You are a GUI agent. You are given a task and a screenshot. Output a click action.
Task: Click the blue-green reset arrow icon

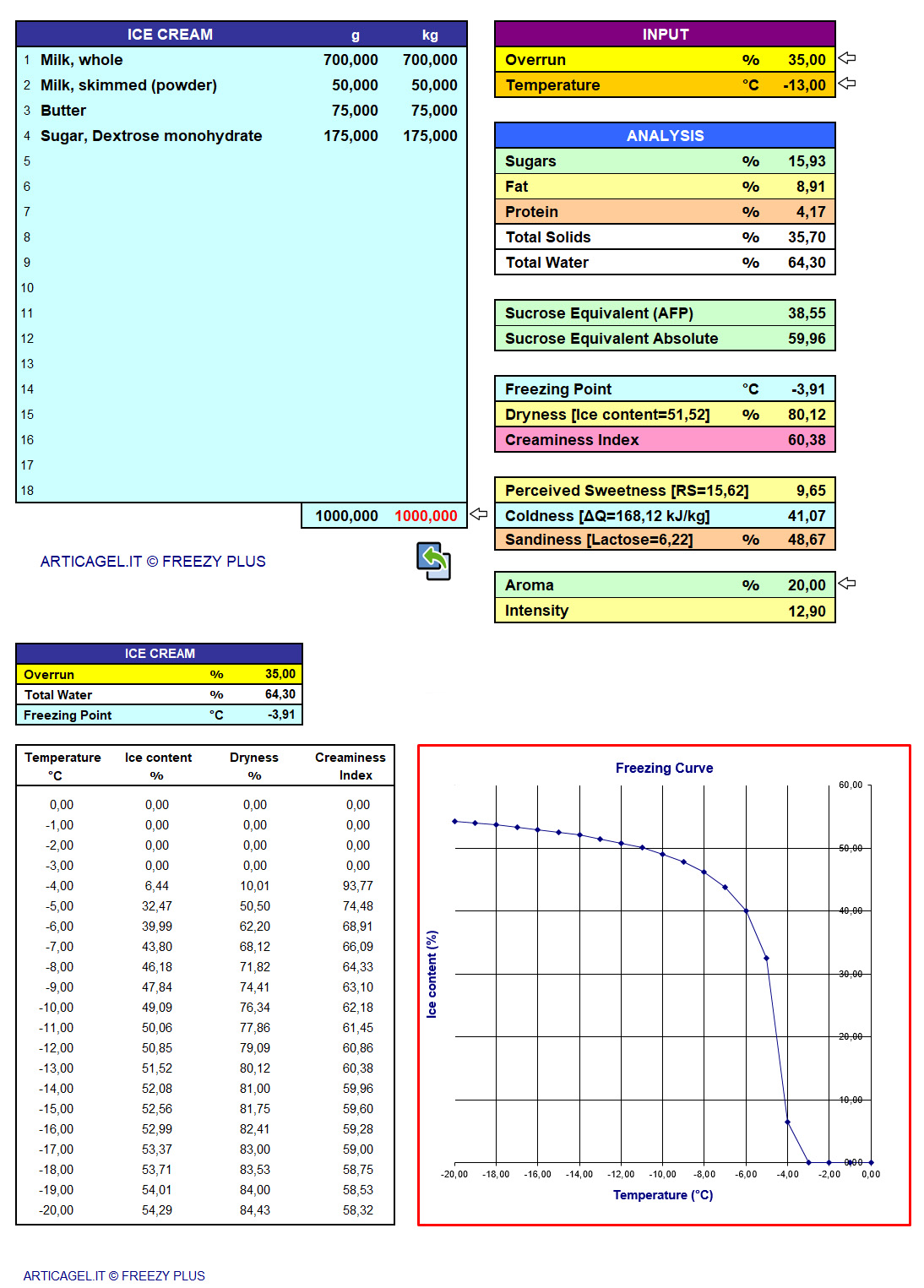coord(433,561)
